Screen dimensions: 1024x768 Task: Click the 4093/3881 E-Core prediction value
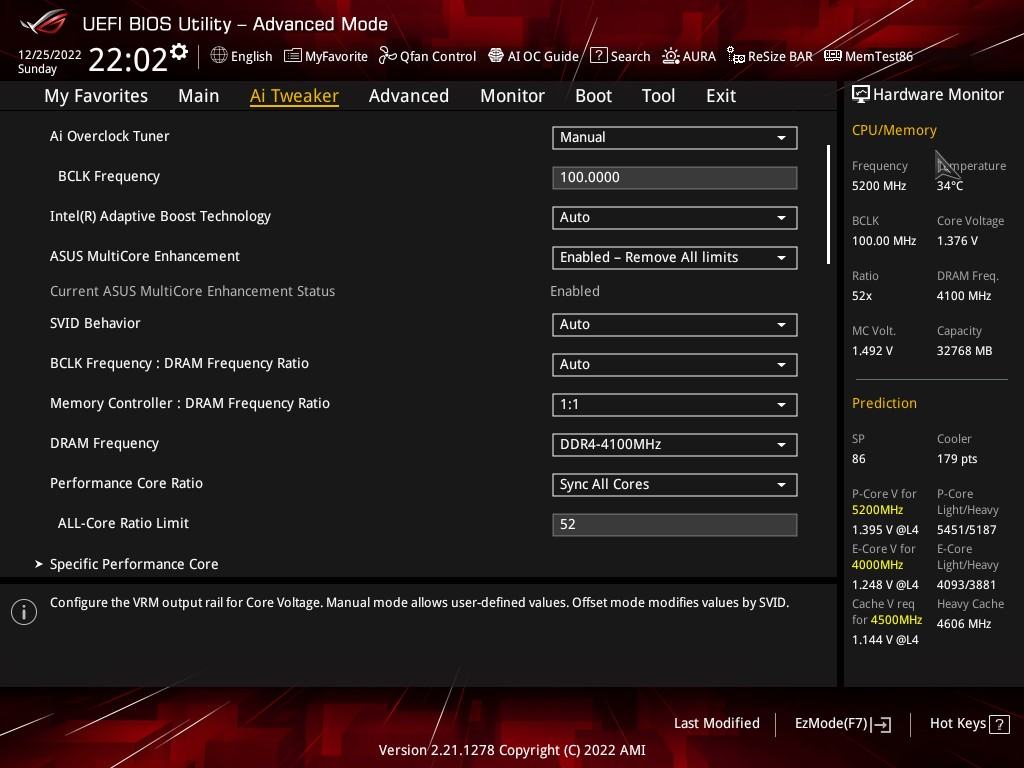tap(967, 584)
